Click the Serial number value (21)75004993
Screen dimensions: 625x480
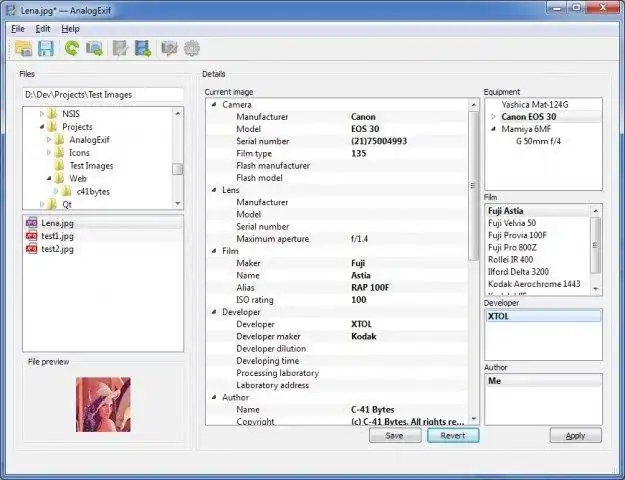(x=379, y=141)
